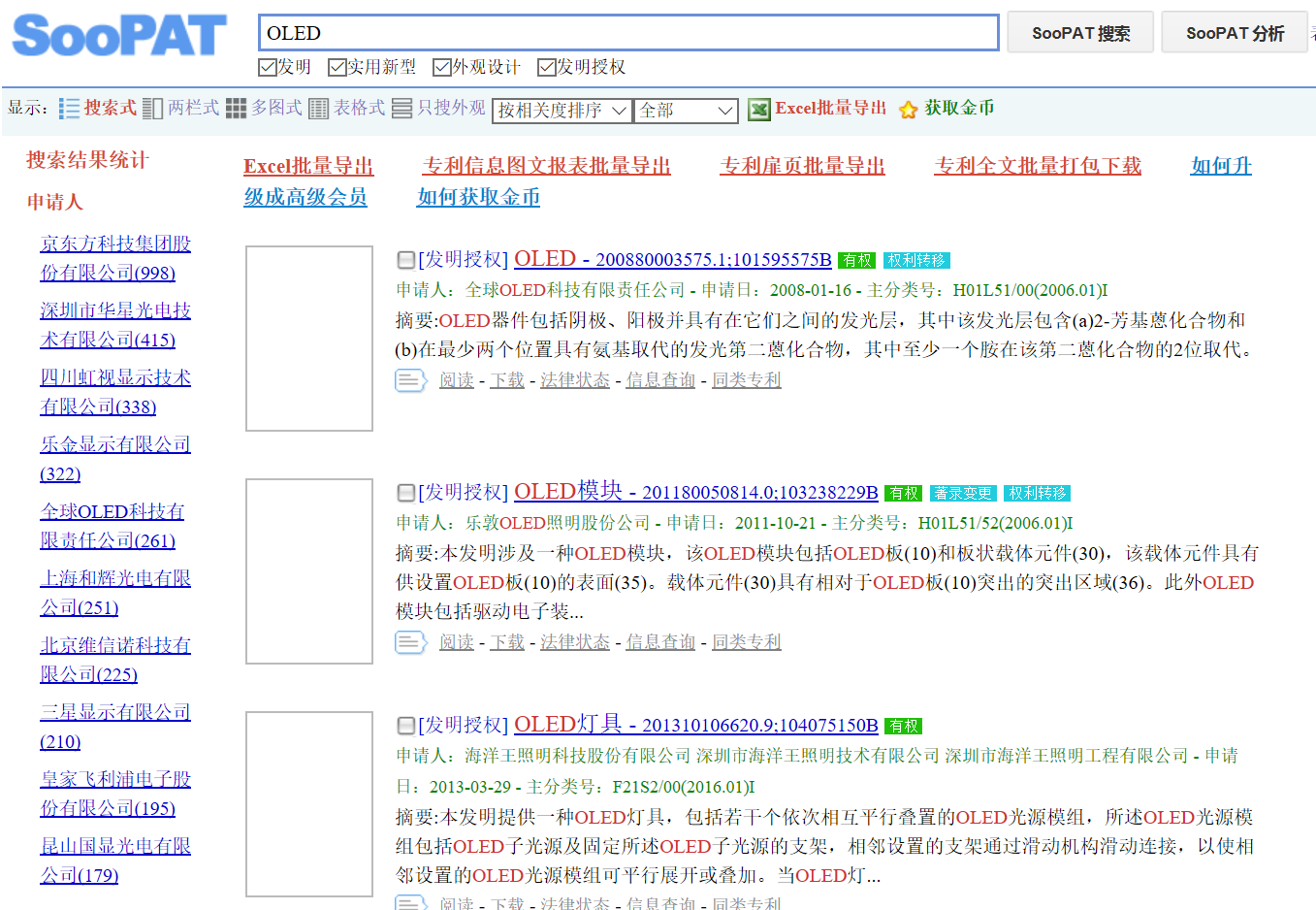Open the 全部 filter dropdown
1316x910 pixels.
point(687,111)
